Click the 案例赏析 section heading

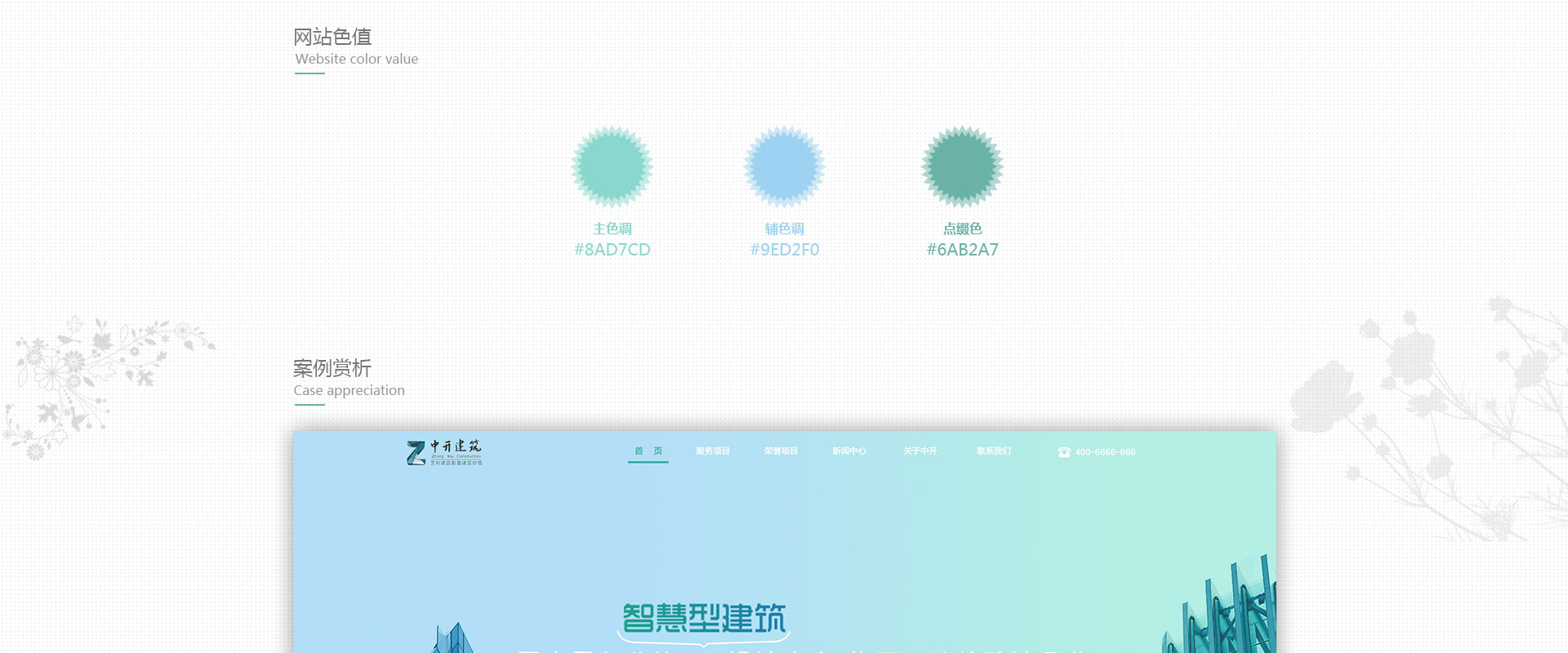(x=332, y=369)
